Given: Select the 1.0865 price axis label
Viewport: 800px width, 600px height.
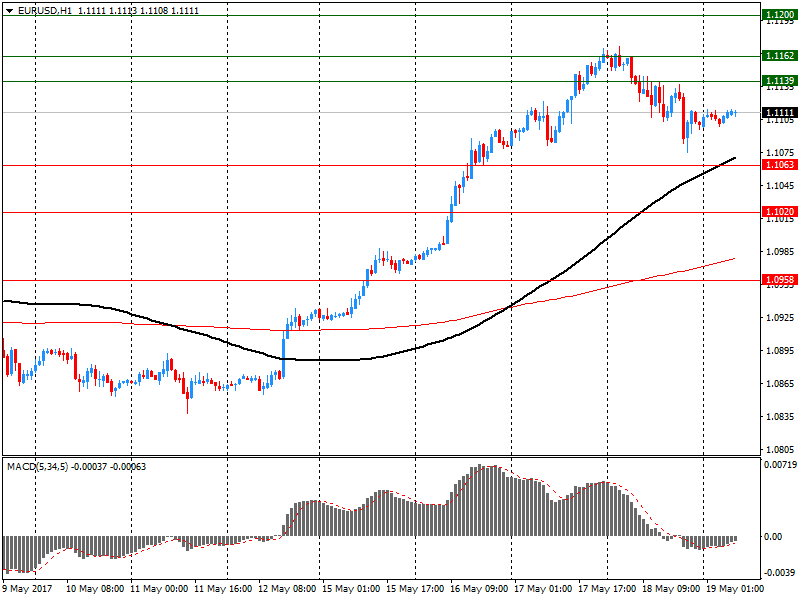Looking at the screenshot, I should point(780,384).
